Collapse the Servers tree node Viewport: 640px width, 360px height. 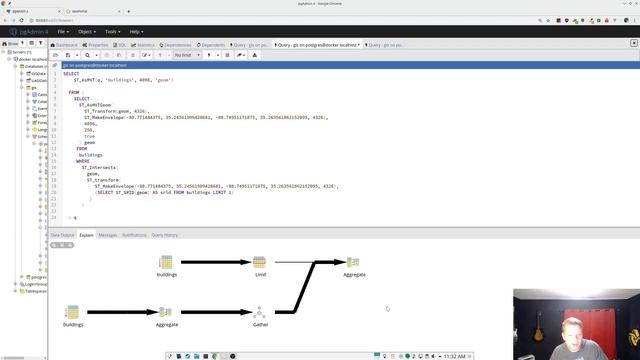pos(3,52)
